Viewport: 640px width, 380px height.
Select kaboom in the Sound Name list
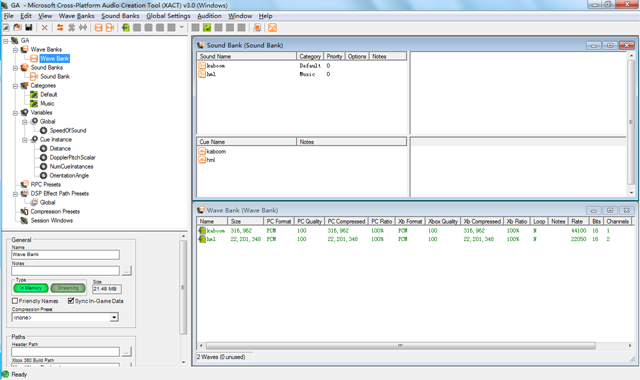(216, 65)
